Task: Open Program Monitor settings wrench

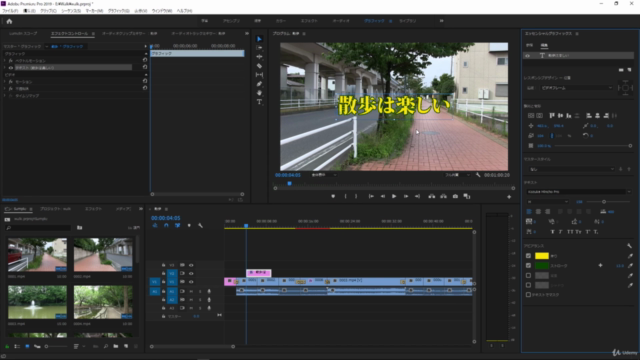Action: [x=478, y=175]
